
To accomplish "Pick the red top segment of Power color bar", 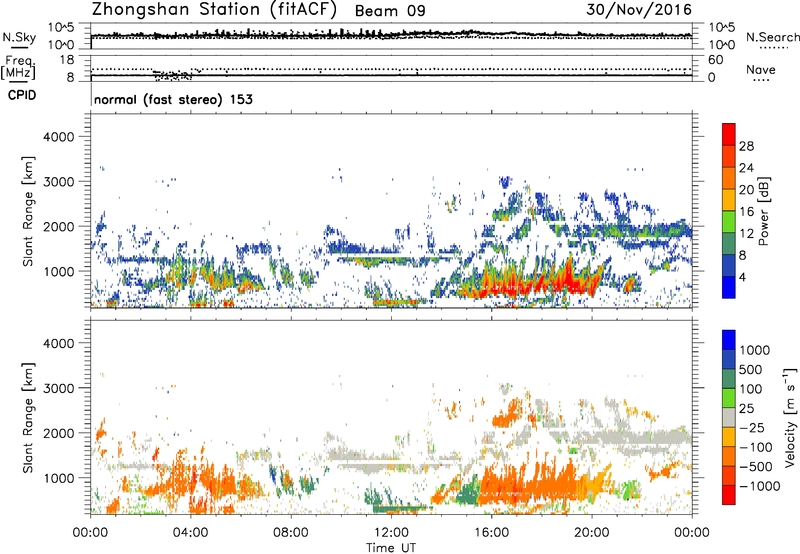I will click(729, 135).
